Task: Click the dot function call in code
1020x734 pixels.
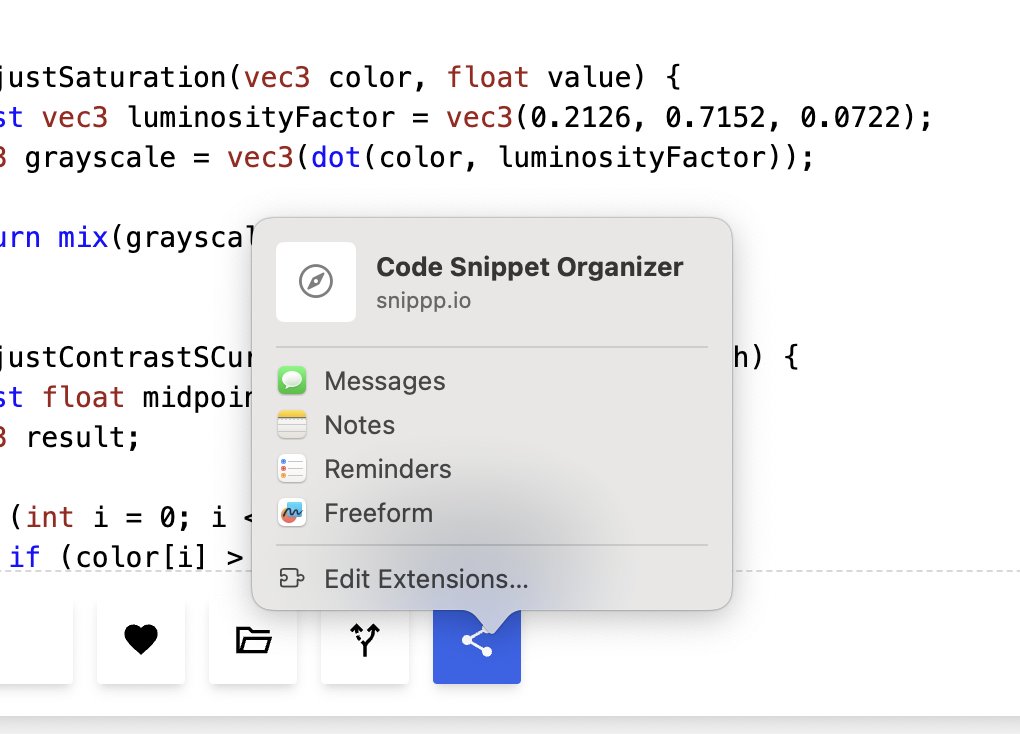Action: 336,157
